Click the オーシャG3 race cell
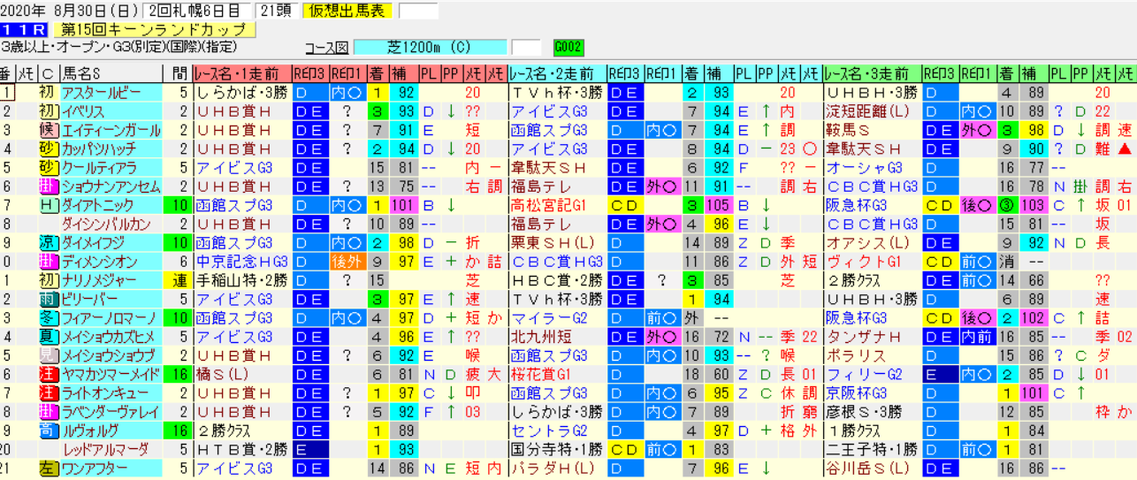The height and width of the screenshot is (480, 1137). pos(873,167)
